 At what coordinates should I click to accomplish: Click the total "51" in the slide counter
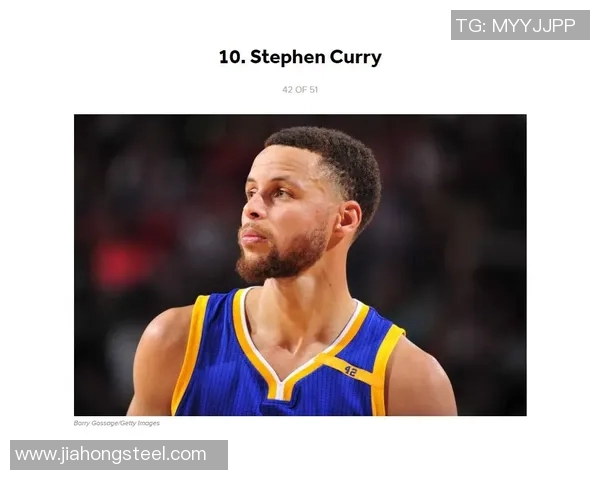[x=314, y=90]
